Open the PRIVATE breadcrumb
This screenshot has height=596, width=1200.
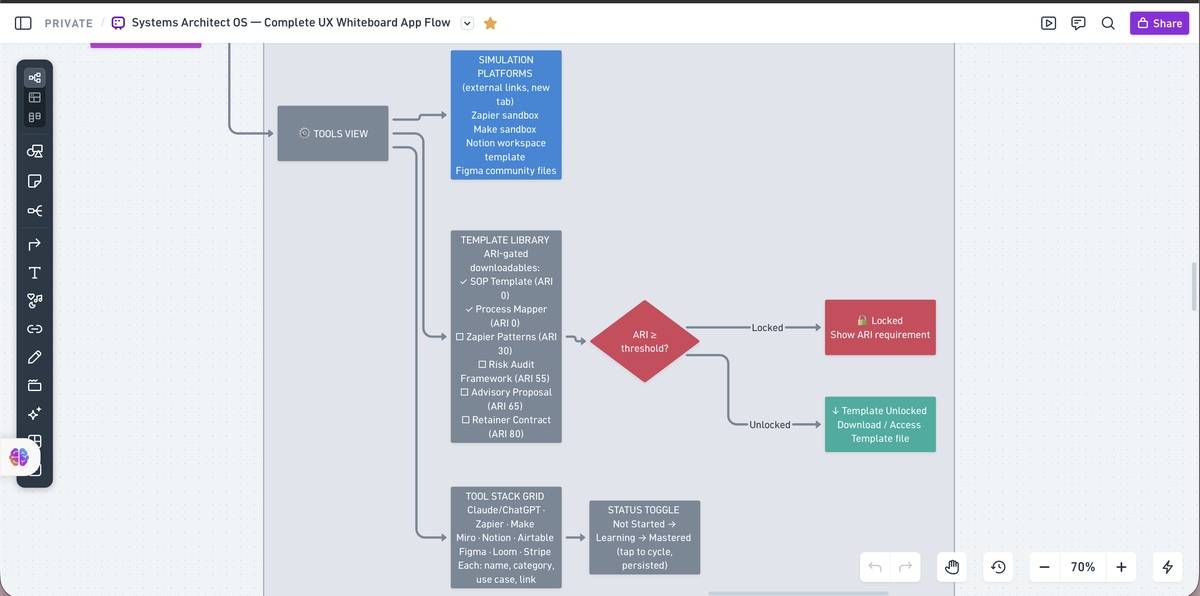point(68,23)
